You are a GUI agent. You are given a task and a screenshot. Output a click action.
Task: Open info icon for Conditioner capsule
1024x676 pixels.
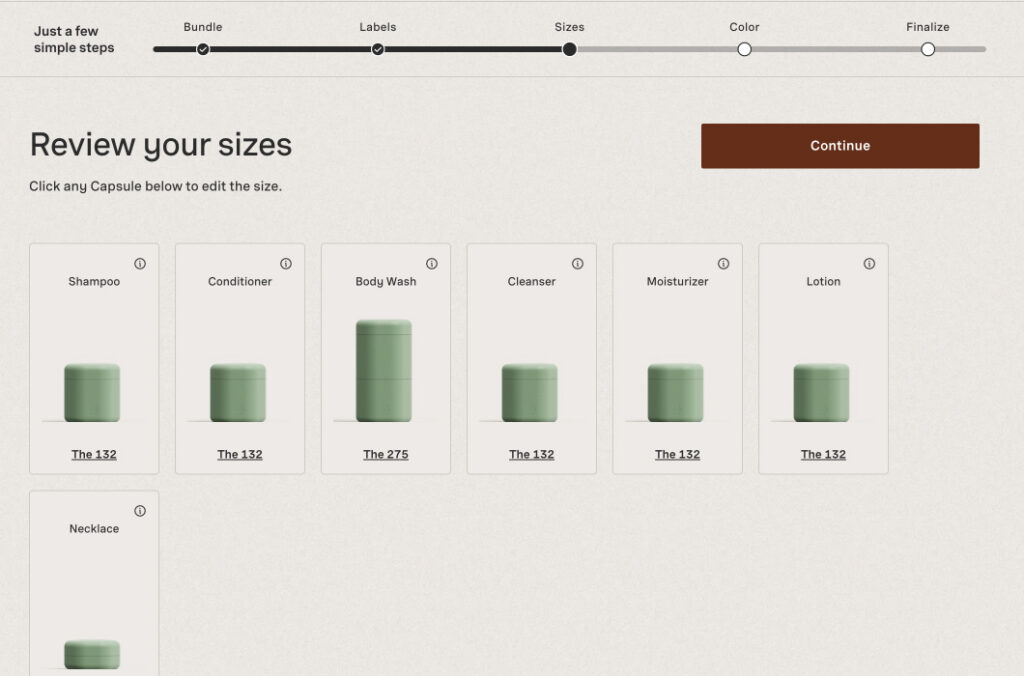click(x=286, y=264)
